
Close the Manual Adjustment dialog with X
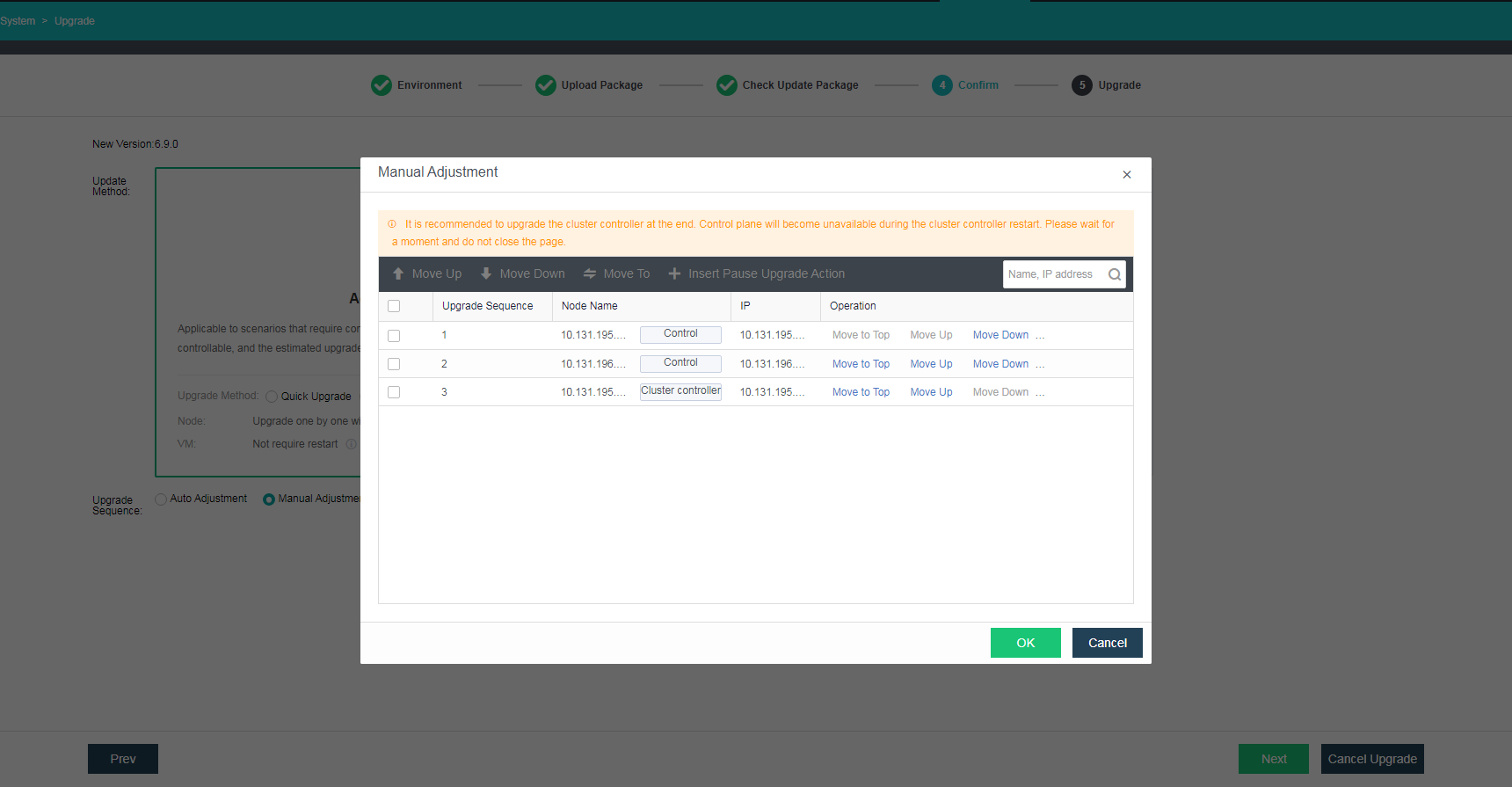coord(1126,175)
